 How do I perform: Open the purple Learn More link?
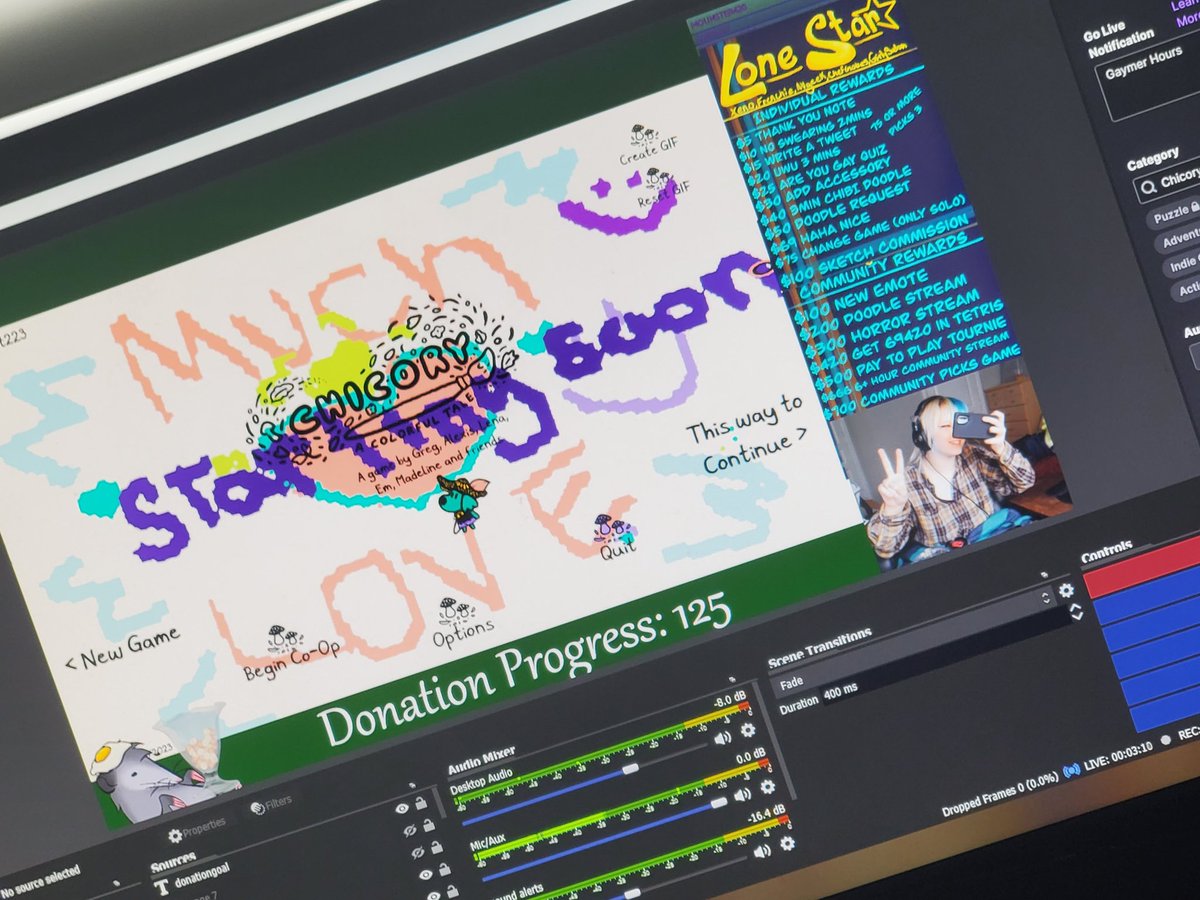[x=1185, y=12]
